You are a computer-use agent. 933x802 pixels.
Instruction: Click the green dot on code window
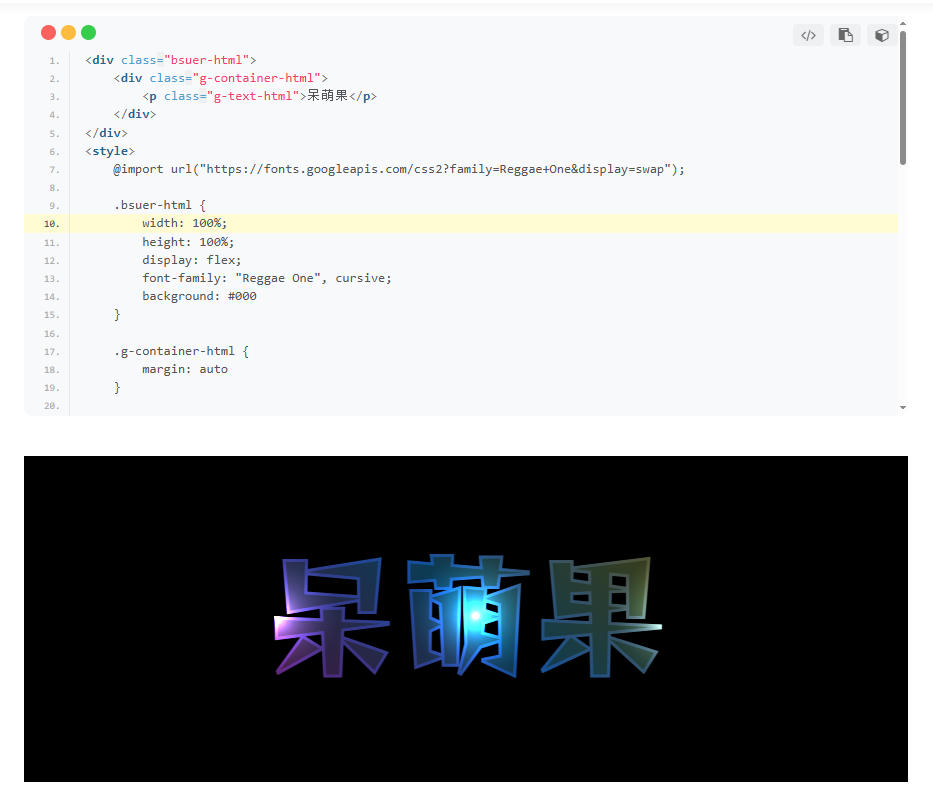click(x=89, y=33)
